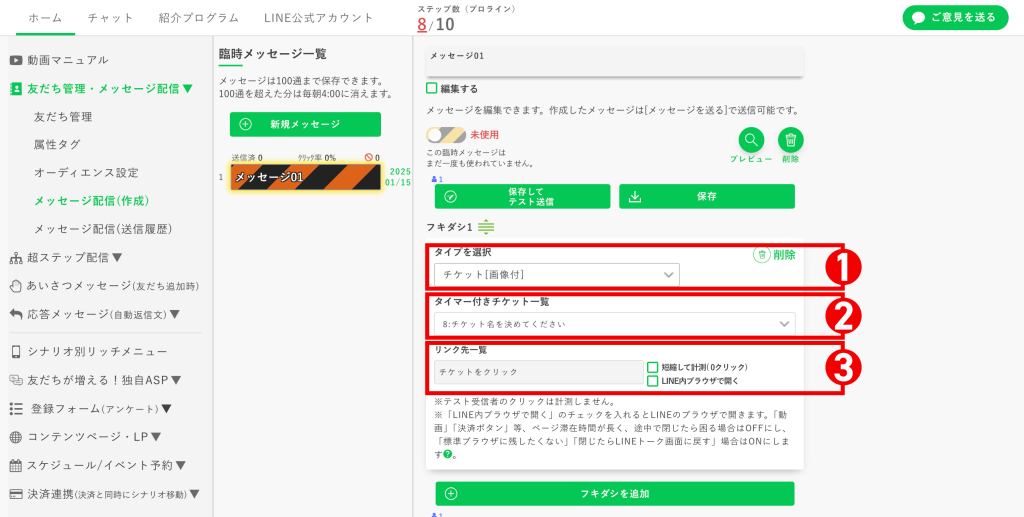Click the スケジュール calendar icon
Viewport: 1024px width, 517px height.
(16, 465)
